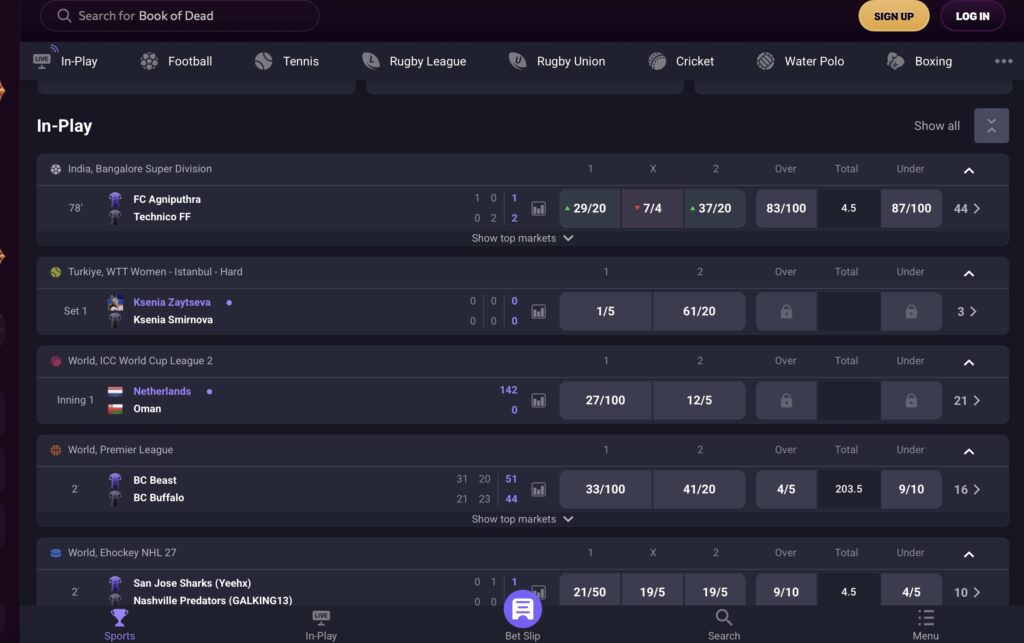Switch to Water Polo tab

pos(801,61)
